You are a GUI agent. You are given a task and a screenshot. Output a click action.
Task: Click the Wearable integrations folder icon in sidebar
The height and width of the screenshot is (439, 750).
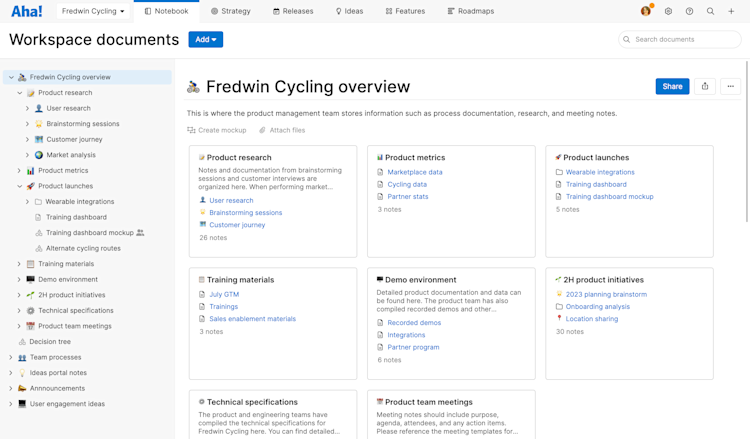click(38, 202)
